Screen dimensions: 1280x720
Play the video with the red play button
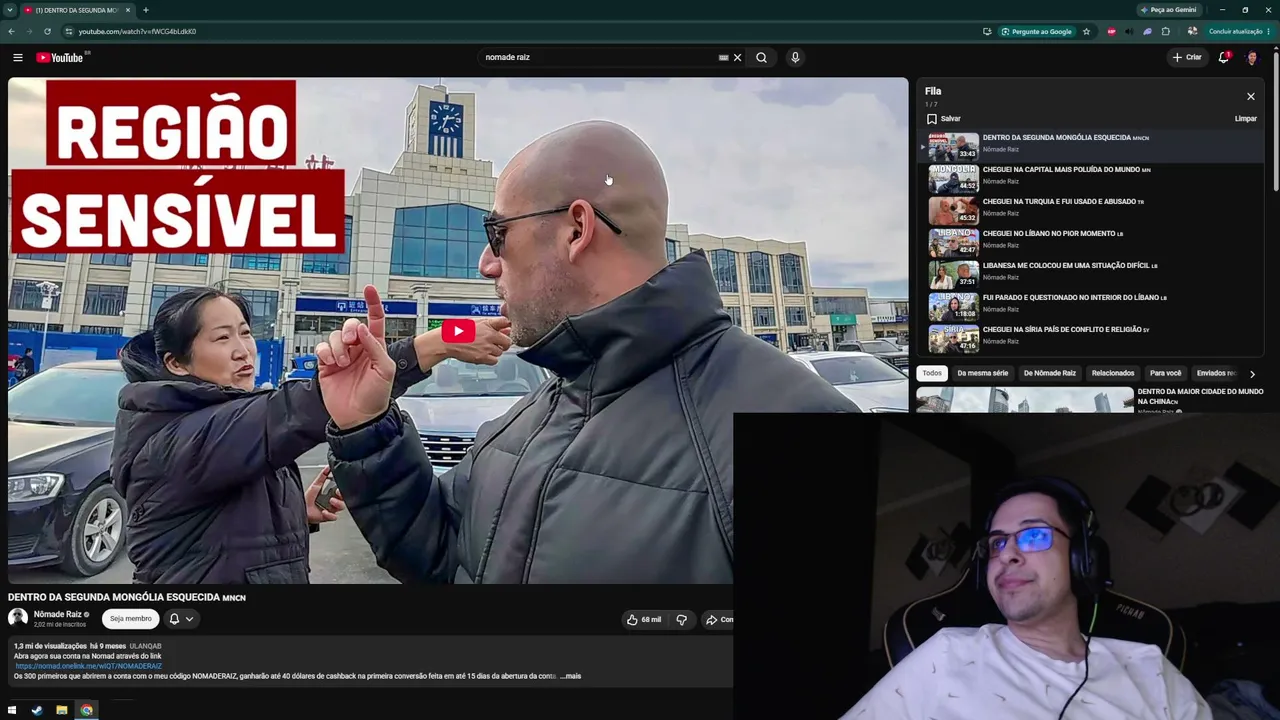(x=458, y=331)
